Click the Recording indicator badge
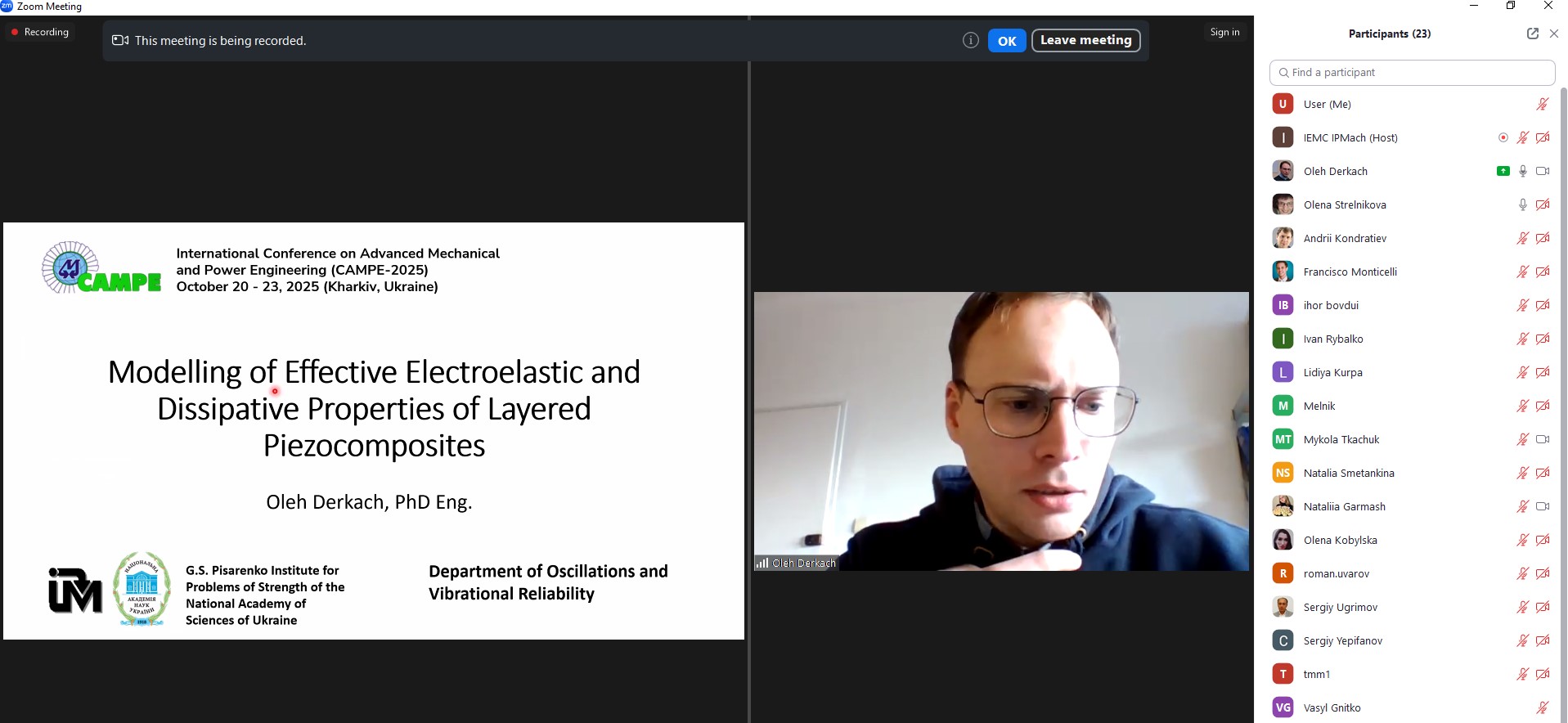Screen dimensions: 1568x723 [39, 32]
